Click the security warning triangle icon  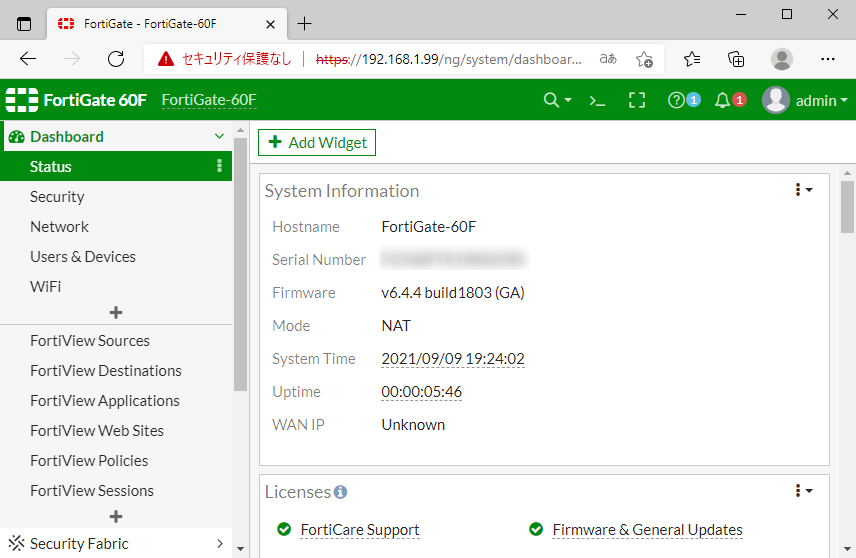[165, 58]
